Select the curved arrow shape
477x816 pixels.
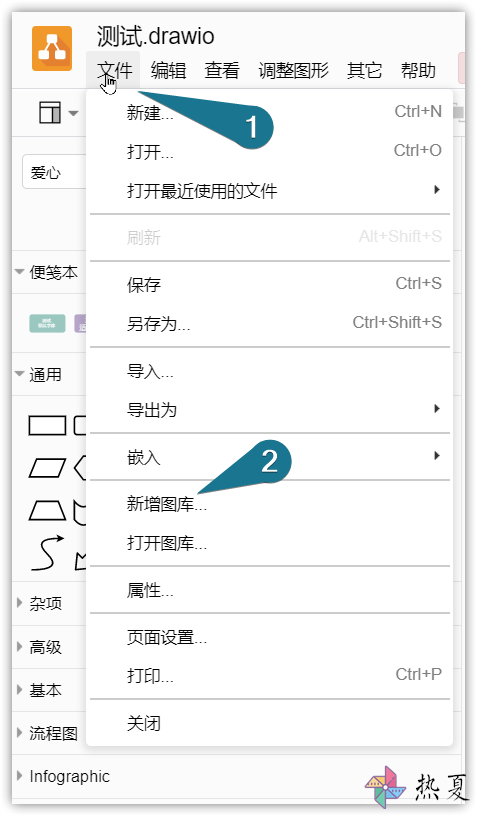47,552
